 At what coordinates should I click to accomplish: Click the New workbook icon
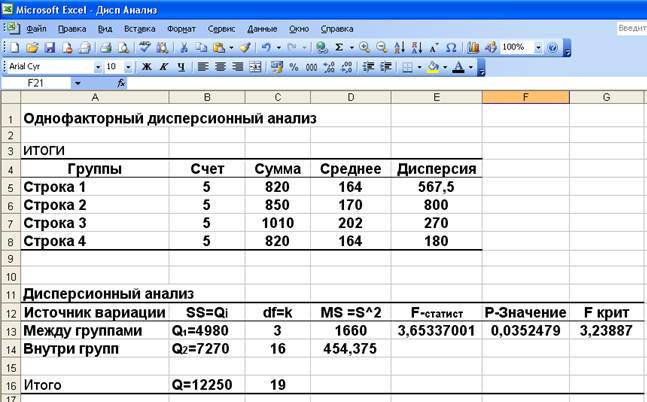coord(14,48)
